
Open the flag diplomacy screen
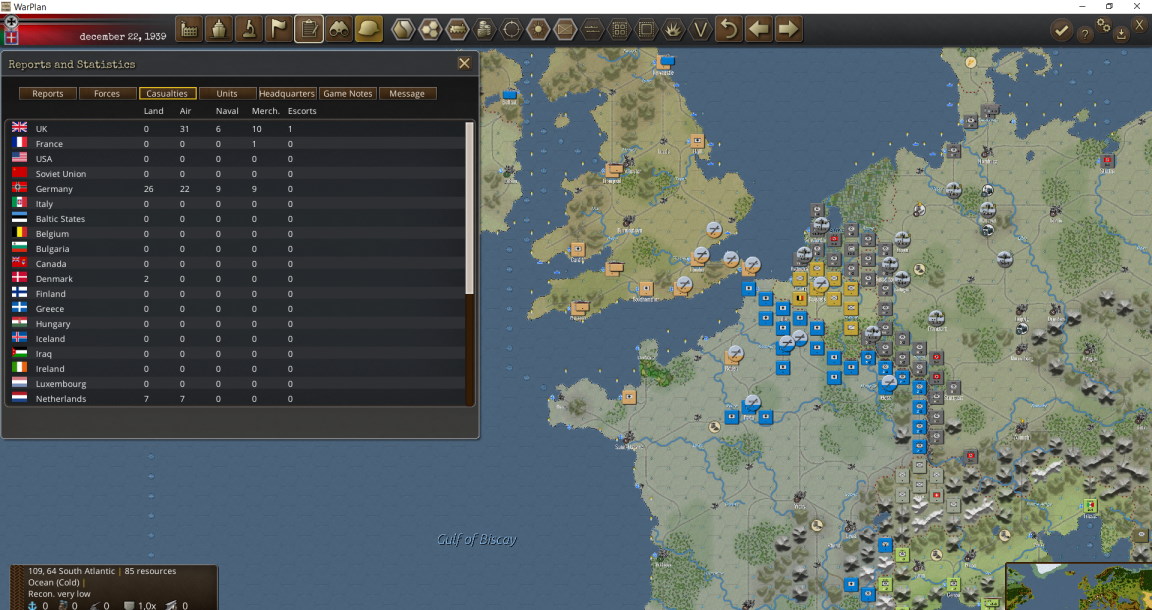(x=279, y=29)
